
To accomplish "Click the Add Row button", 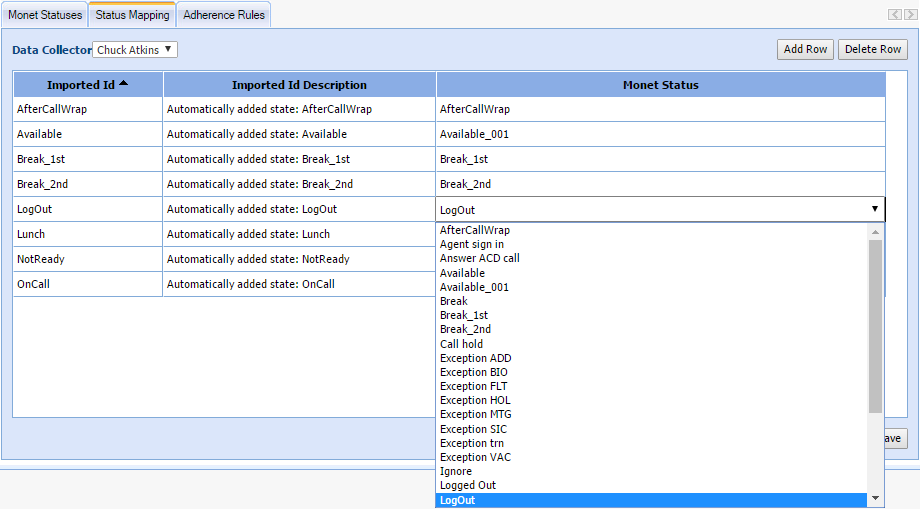I will 805,49.
